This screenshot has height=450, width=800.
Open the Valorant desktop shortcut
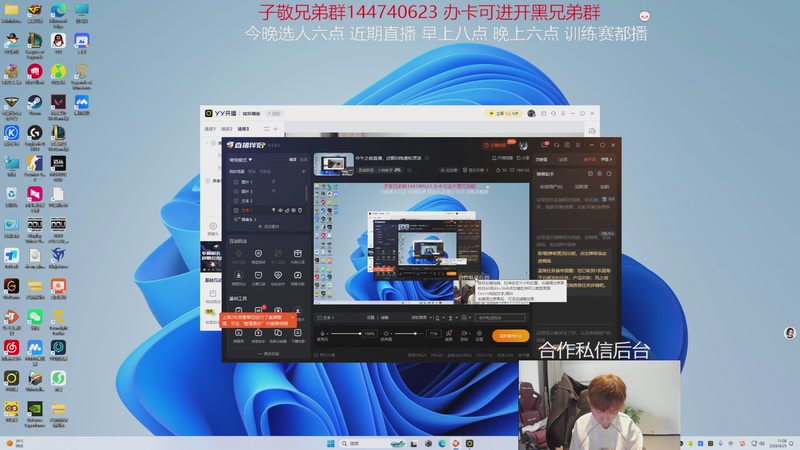pos(58,103)
